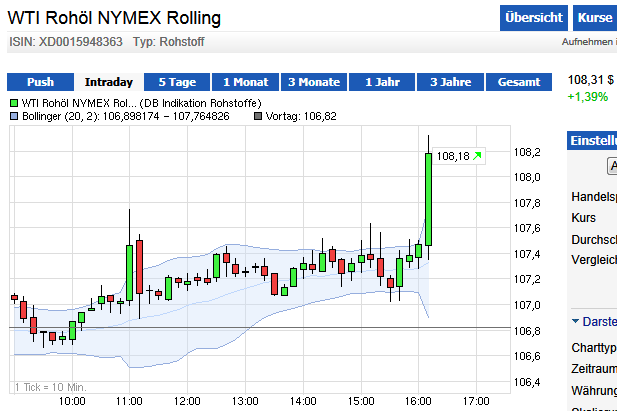Screen dimensions: 617x411
Task: Click the Zeitraum settings label
Action: tap(594, 369)
